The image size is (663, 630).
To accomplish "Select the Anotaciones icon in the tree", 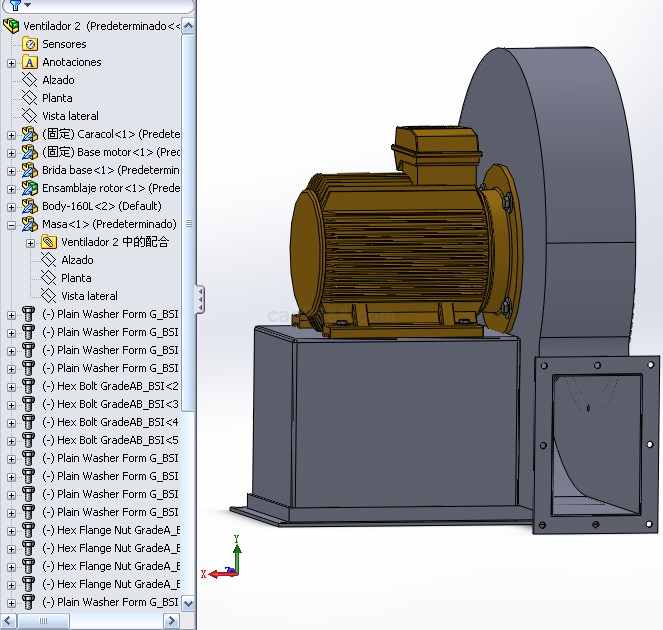I will pyautogui.click(x=30, y=62).
